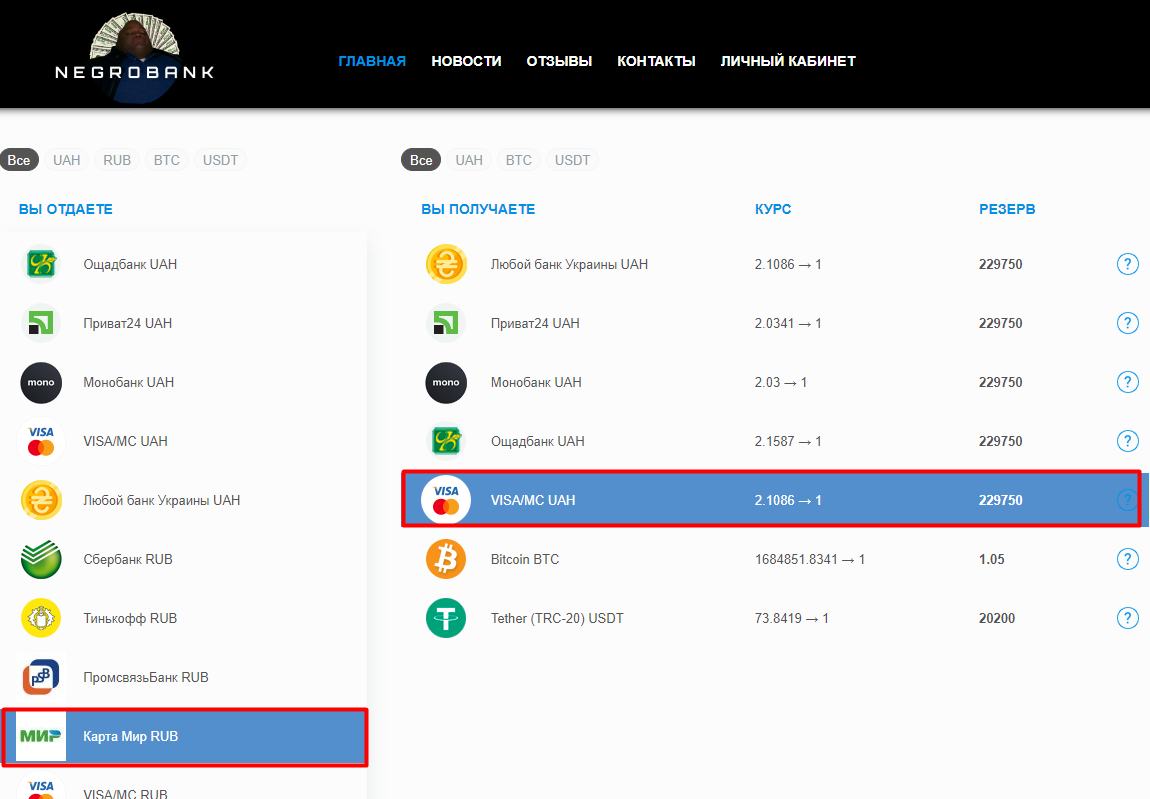Viewport: 1150px width, 799px height.
Task: Filter receive list by Все
Action: [421, 160]
